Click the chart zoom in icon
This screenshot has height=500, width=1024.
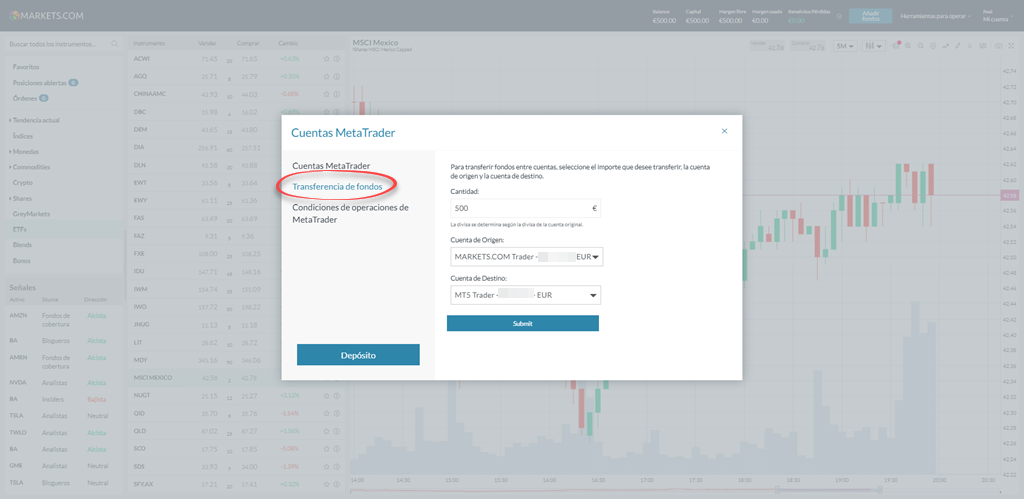(x=908, y=46)
